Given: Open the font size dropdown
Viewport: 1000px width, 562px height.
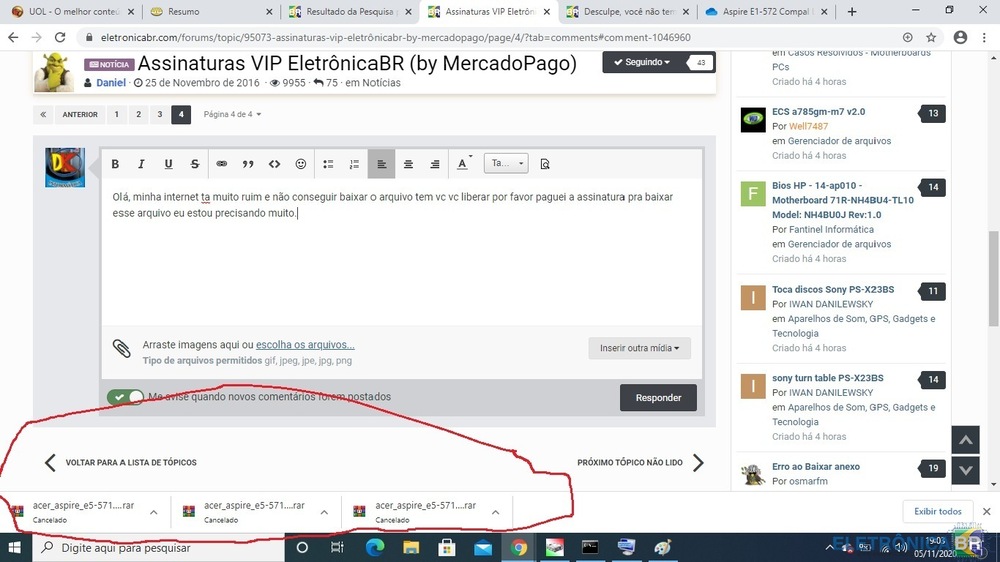Looking at the screenshot, I should 506,164.
